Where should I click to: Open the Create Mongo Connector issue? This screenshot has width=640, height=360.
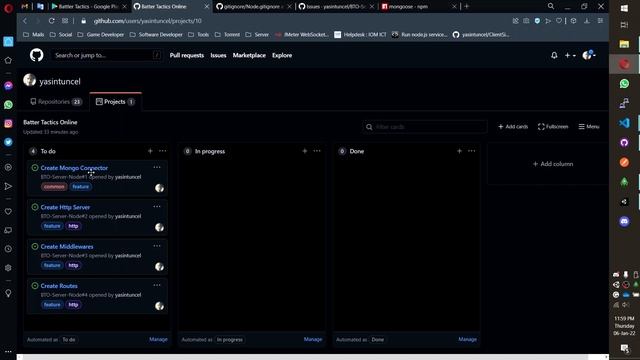coord(74,168)
